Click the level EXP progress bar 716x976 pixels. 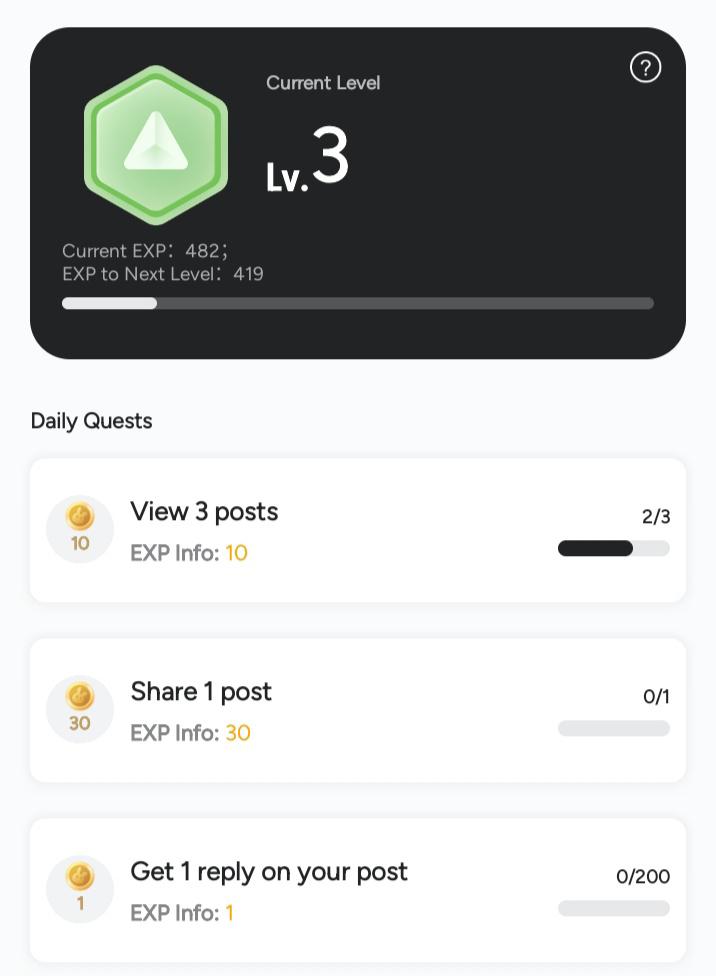tap(358, 303)
